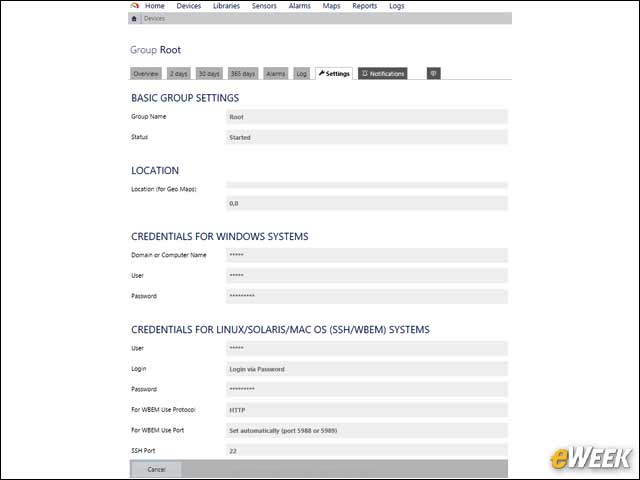Click the Status field showing Started
The width and height of the screenshot is (640, 480).
pyautogui.click(x=367, y=138)
